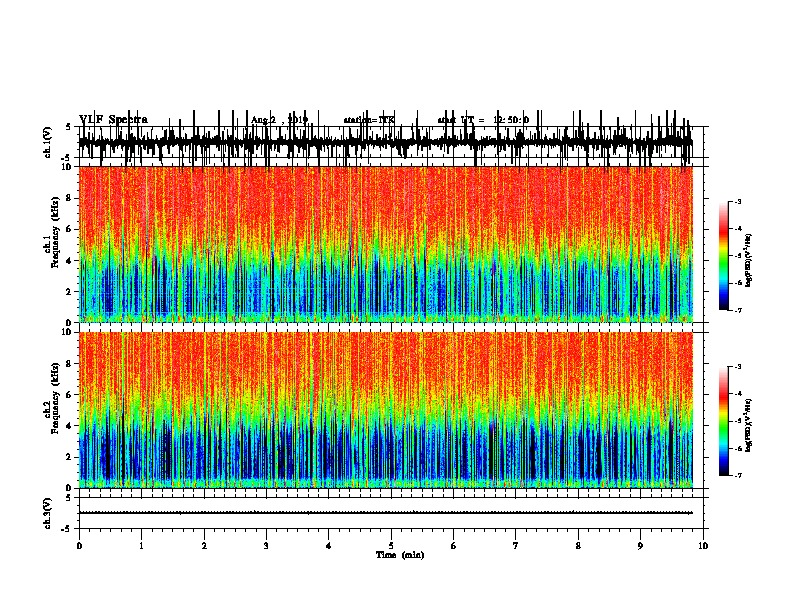The image size is (792, 612).
Task: Click the '2' kHz tick of ch.1 spectrogram
Action: (70, 292)
